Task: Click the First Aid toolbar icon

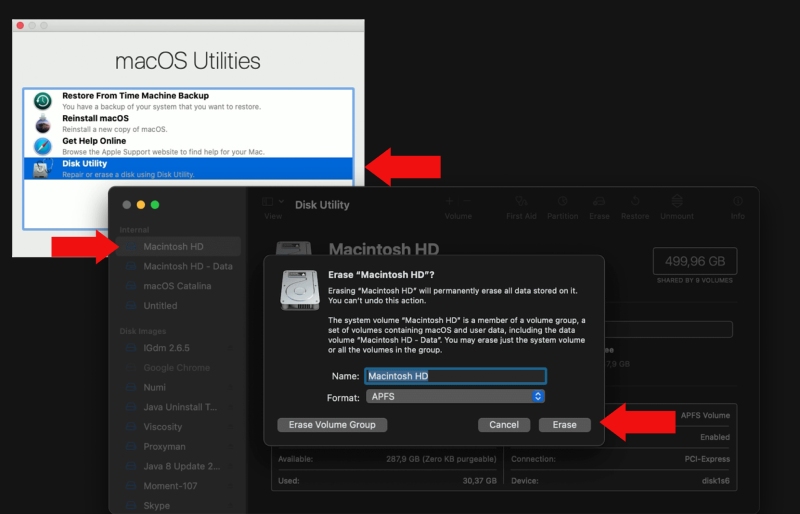Action: coord(521,202)
